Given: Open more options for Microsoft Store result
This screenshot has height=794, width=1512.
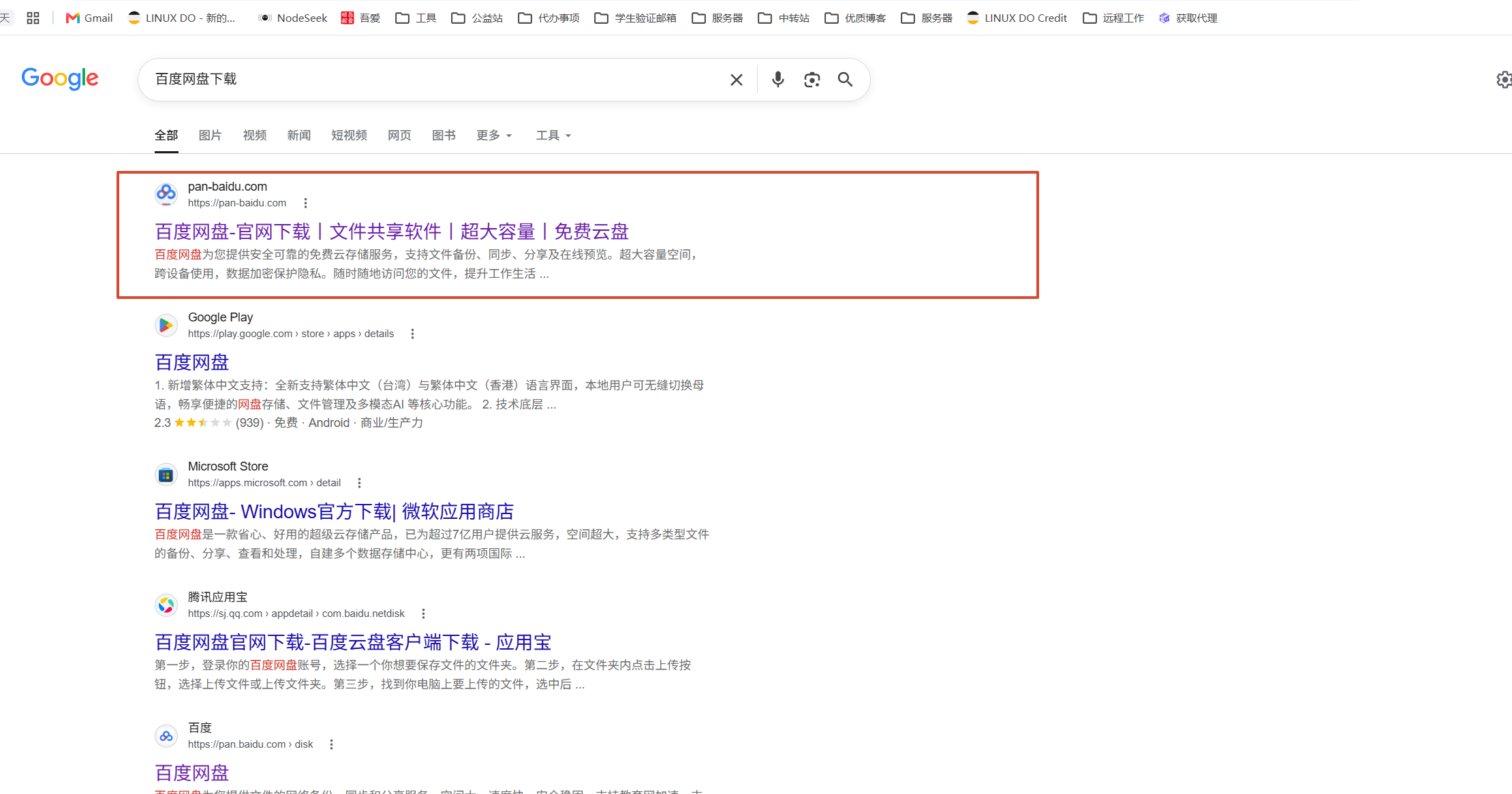Looking at the screenshot, I should point(359,483).
